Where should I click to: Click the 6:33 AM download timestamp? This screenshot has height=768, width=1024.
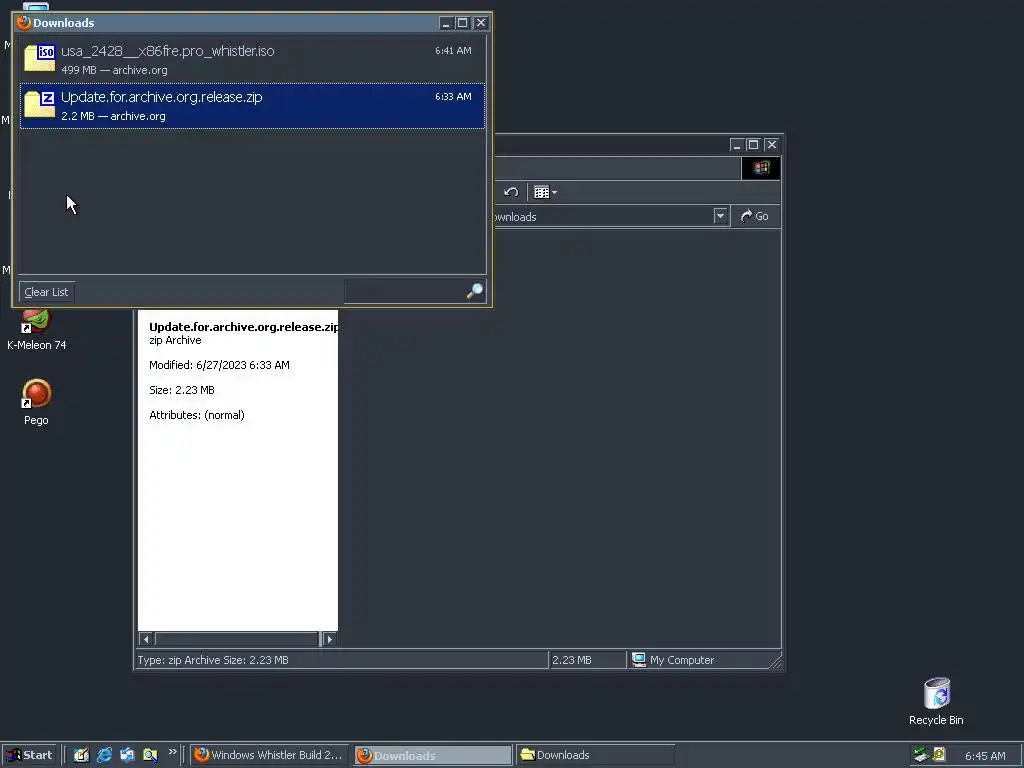pyautogui.click(x=453, y=96)
